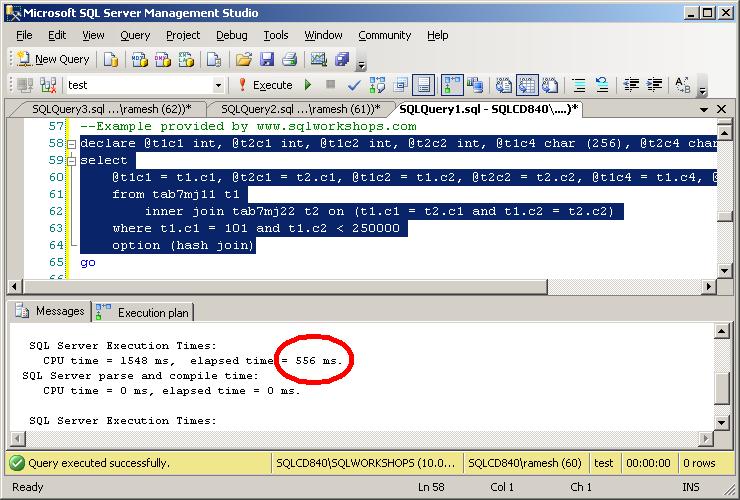Open the active files list arrow
This screenshot has width=740, height=500.
click(x=704, y=110)
